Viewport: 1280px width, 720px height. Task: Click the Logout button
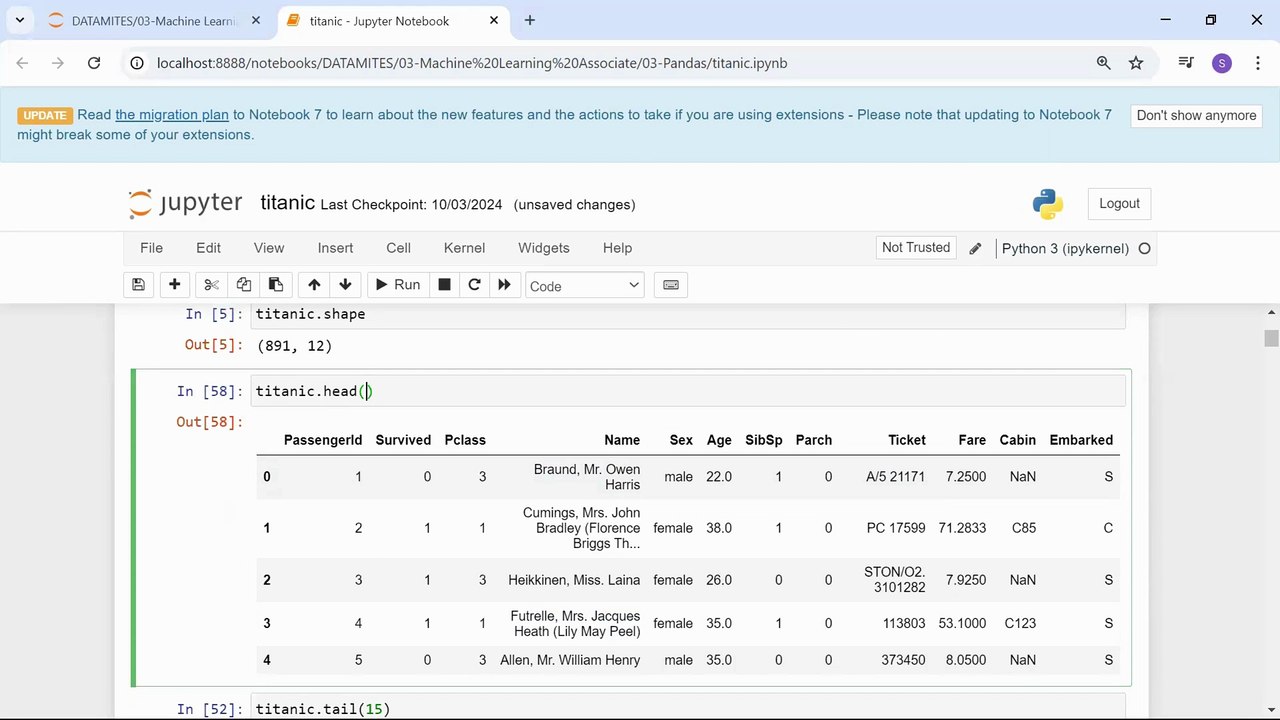[x=1119, y=203]
